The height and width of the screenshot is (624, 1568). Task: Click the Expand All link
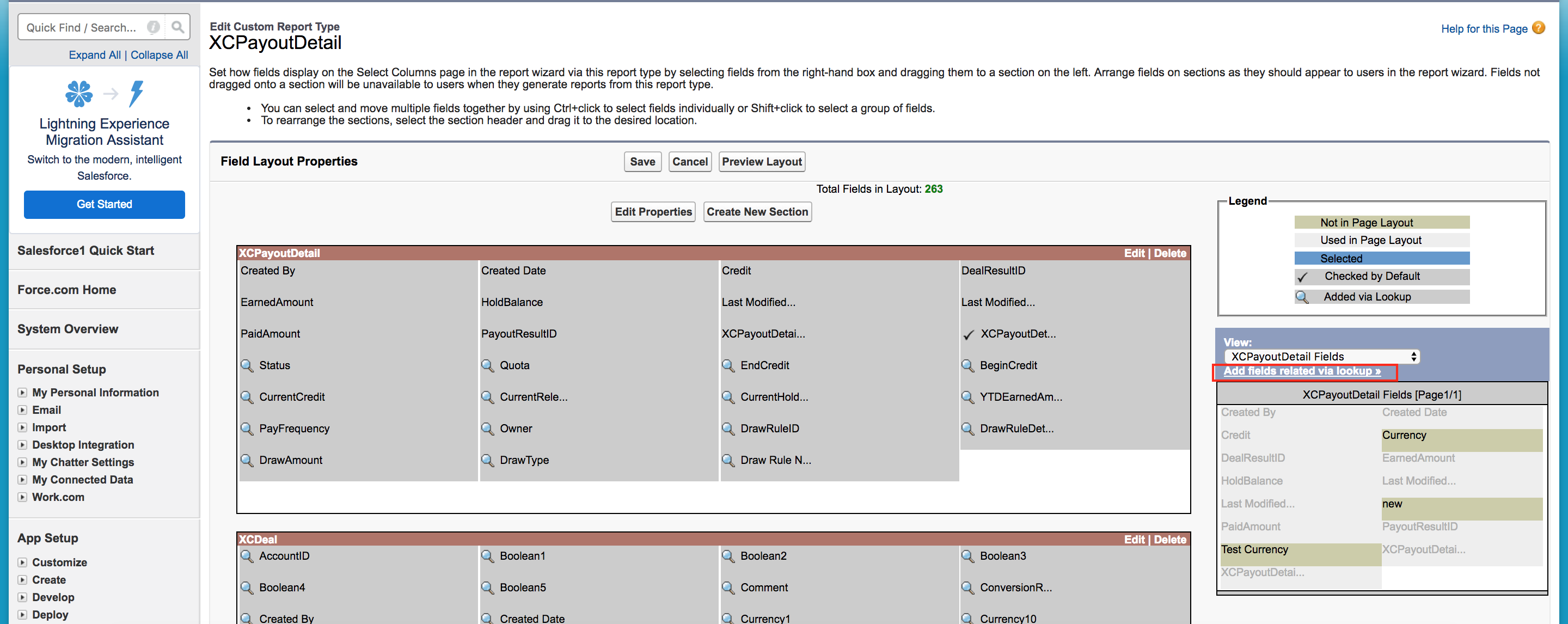(95, 55)
